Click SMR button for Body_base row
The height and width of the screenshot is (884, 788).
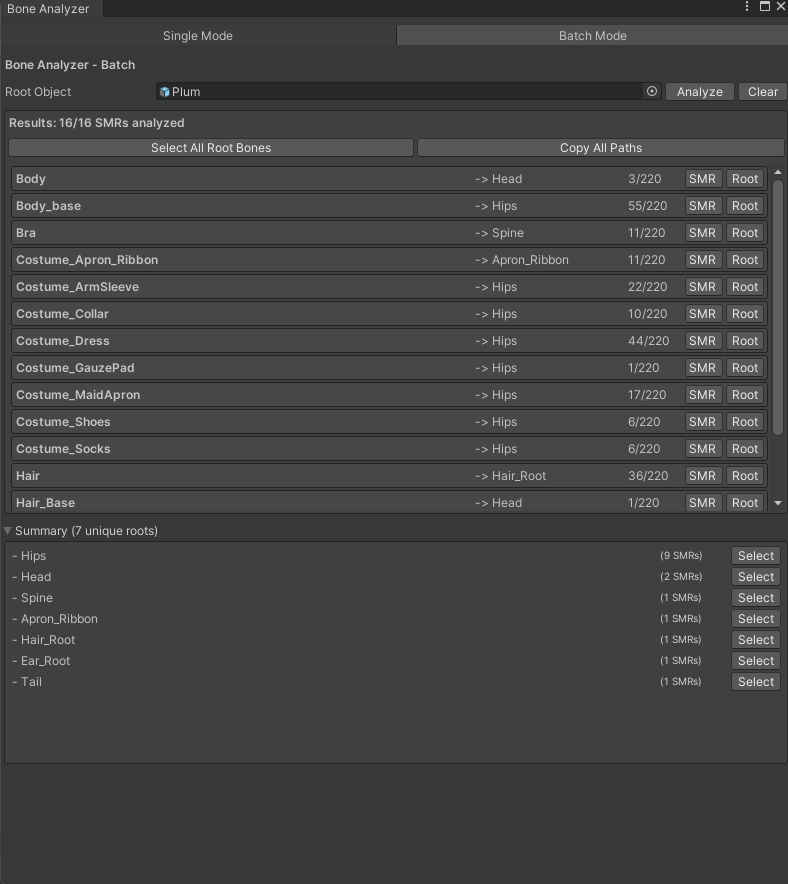point(702,206)
